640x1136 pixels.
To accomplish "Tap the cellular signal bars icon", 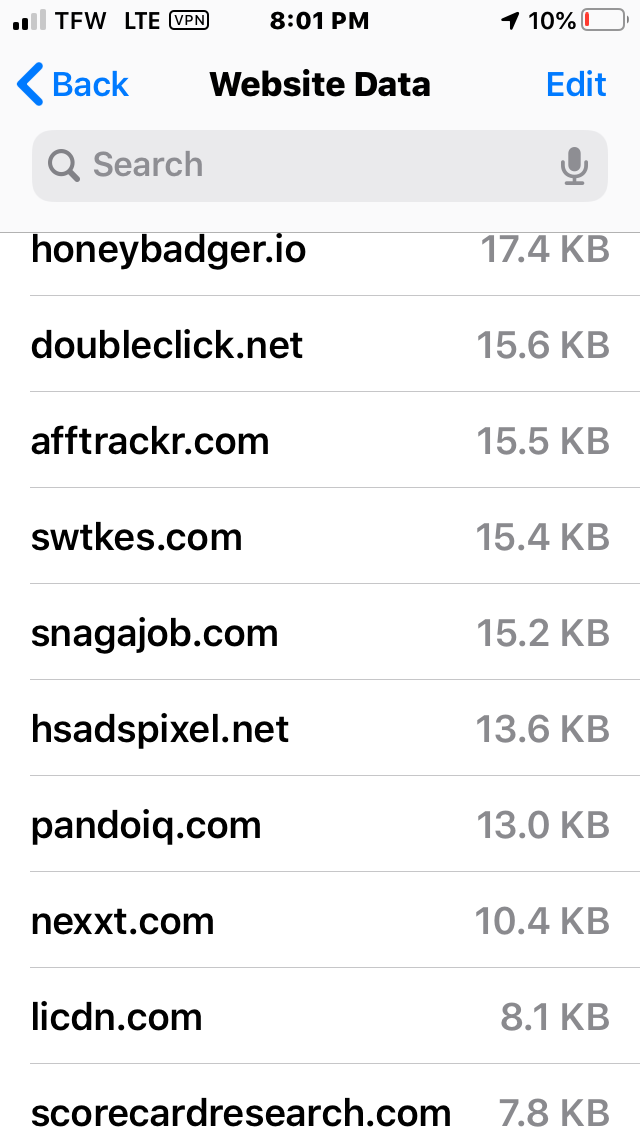I will click(x=30, y=21).
